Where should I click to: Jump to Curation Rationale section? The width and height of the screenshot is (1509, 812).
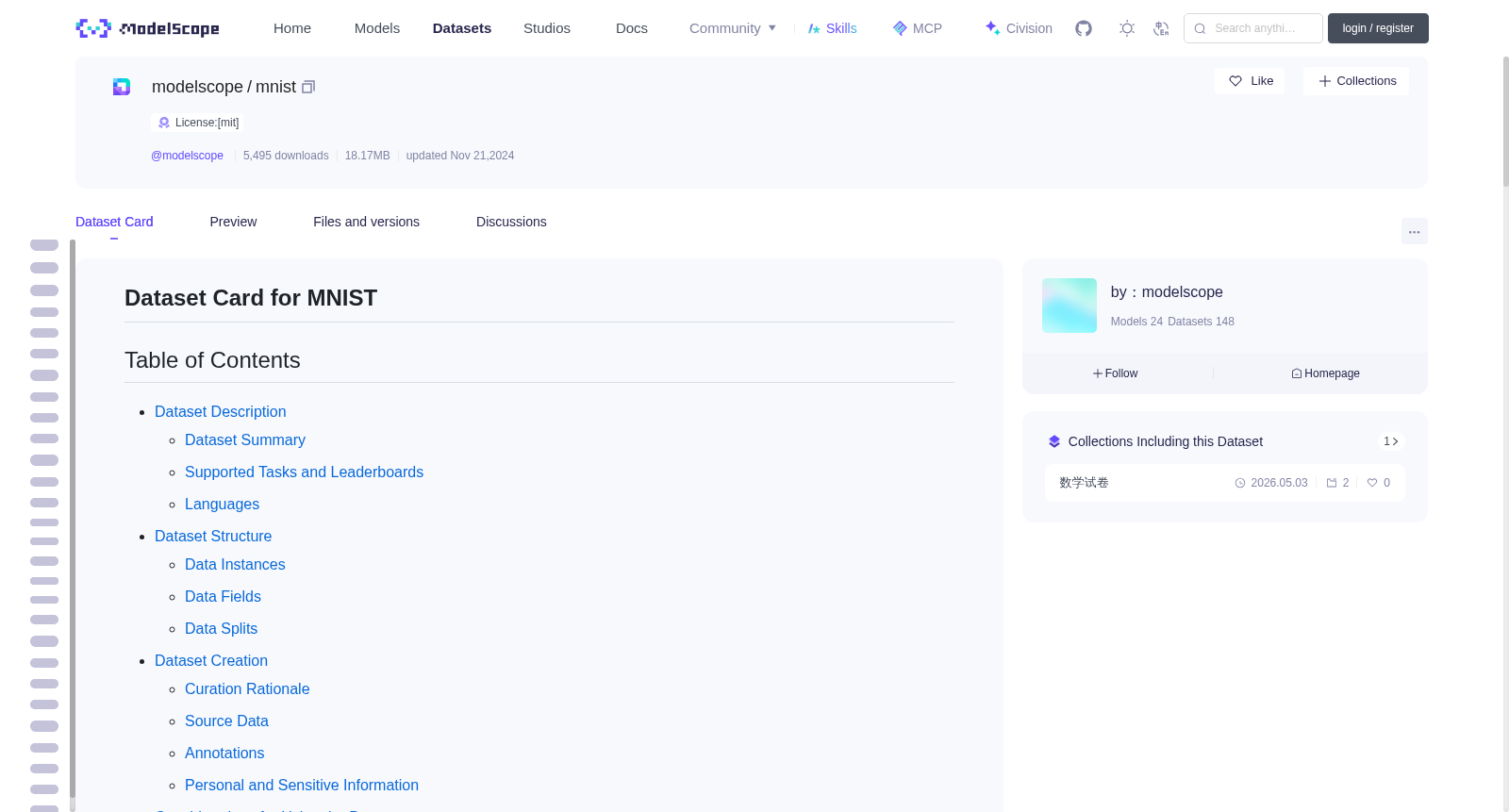click(x=247, y=688)
